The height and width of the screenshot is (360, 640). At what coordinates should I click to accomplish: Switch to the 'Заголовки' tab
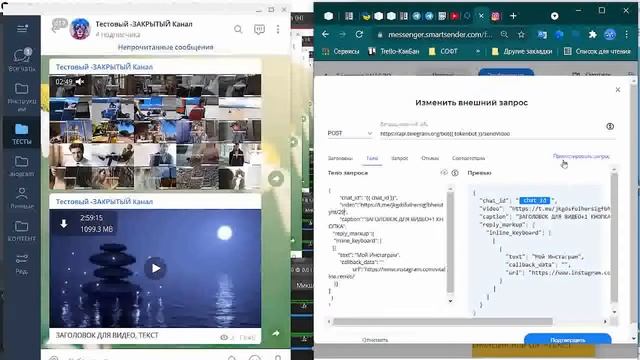click(340, 158)
